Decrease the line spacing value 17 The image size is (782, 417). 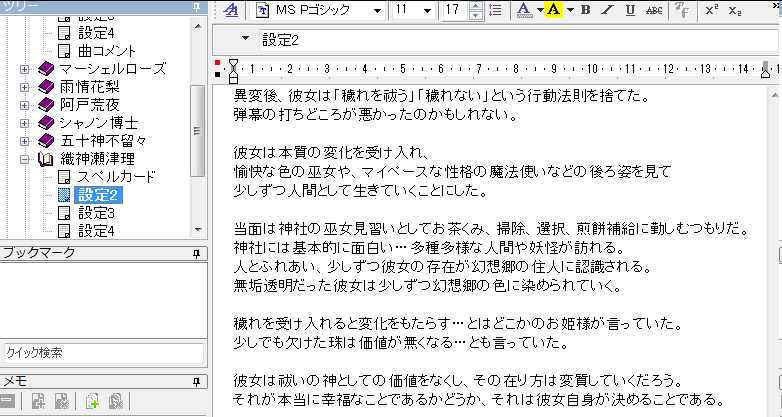477,15
